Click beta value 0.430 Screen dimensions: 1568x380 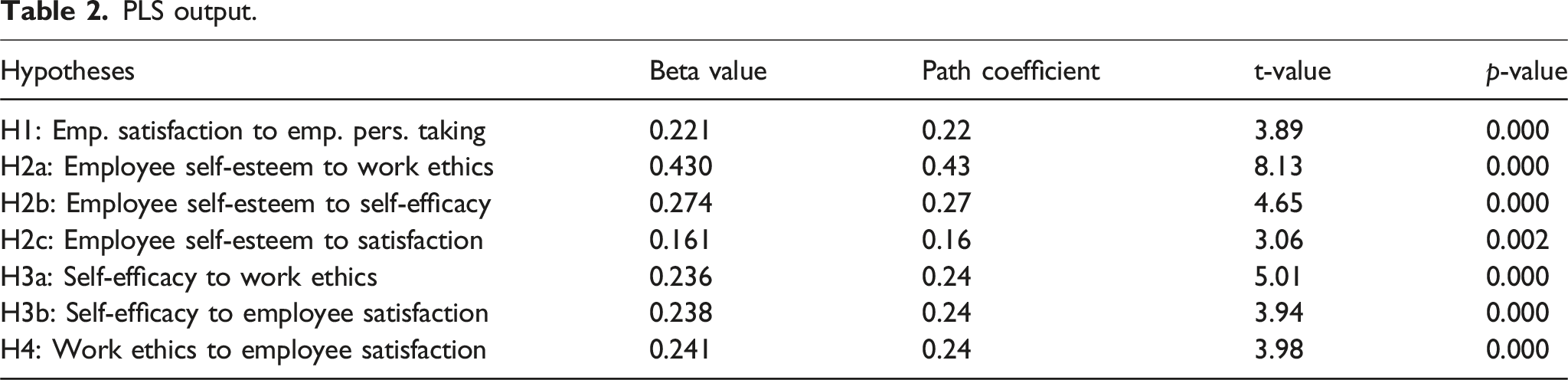coord(681,168)
